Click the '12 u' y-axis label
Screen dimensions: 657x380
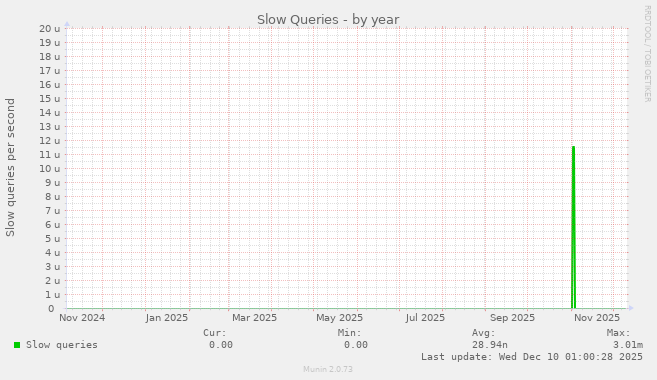50,141
